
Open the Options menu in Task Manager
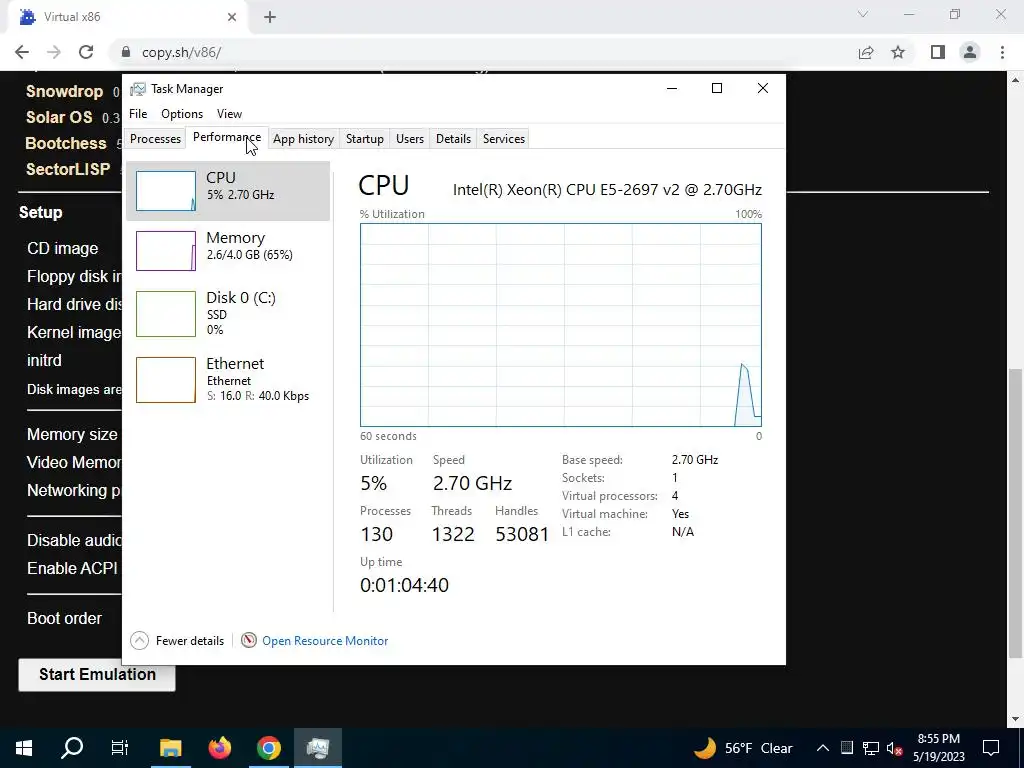[x=182, y=114]
